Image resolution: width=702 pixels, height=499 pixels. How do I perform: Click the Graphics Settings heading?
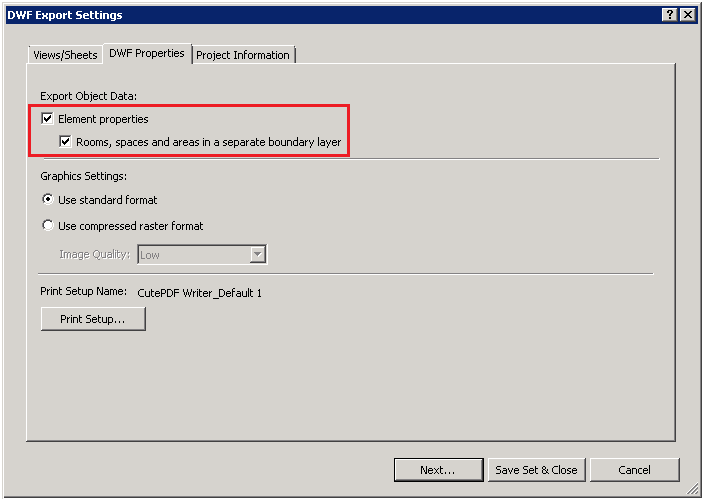pos(84,176)
